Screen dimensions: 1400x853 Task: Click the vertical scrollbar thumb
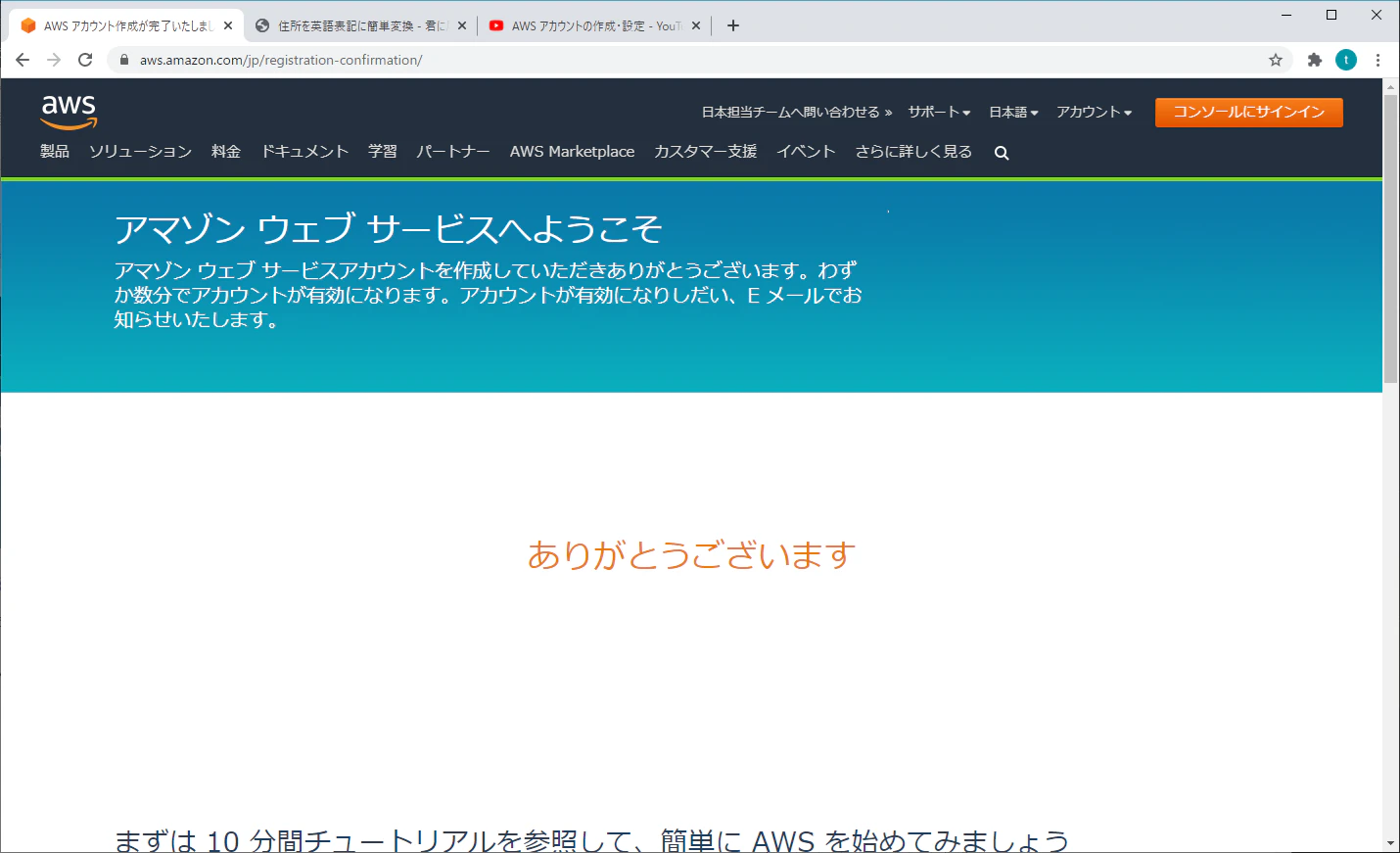click(x=1390, y=238)
